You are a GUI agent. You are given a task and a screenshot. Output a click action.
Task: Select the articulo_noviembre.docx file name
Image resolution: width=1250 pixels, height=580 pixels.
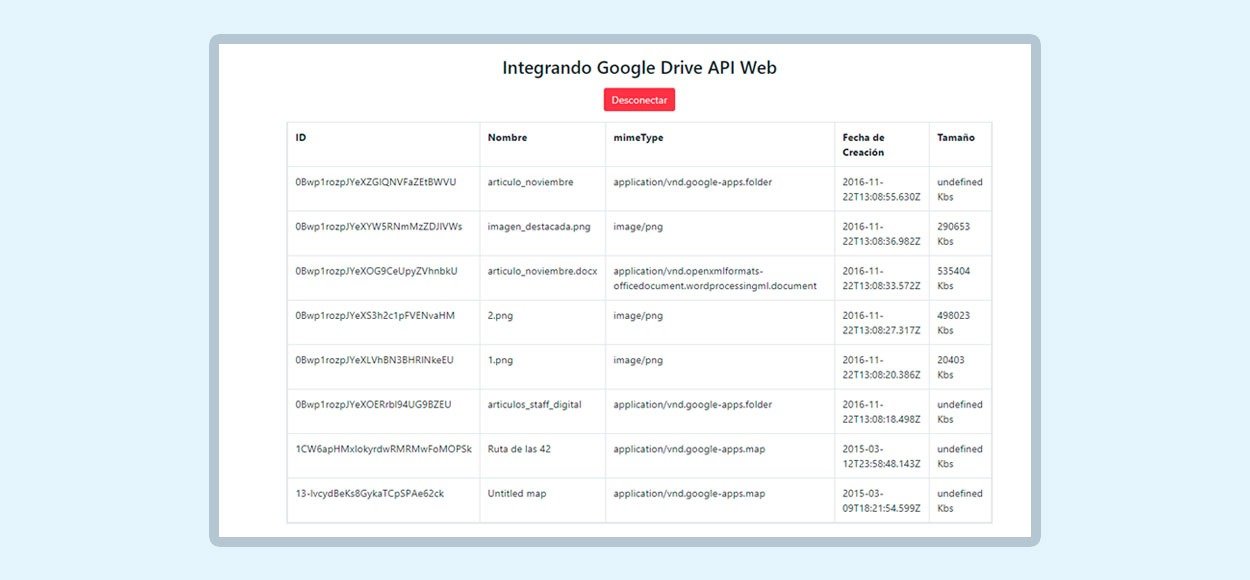click(541, 271)
